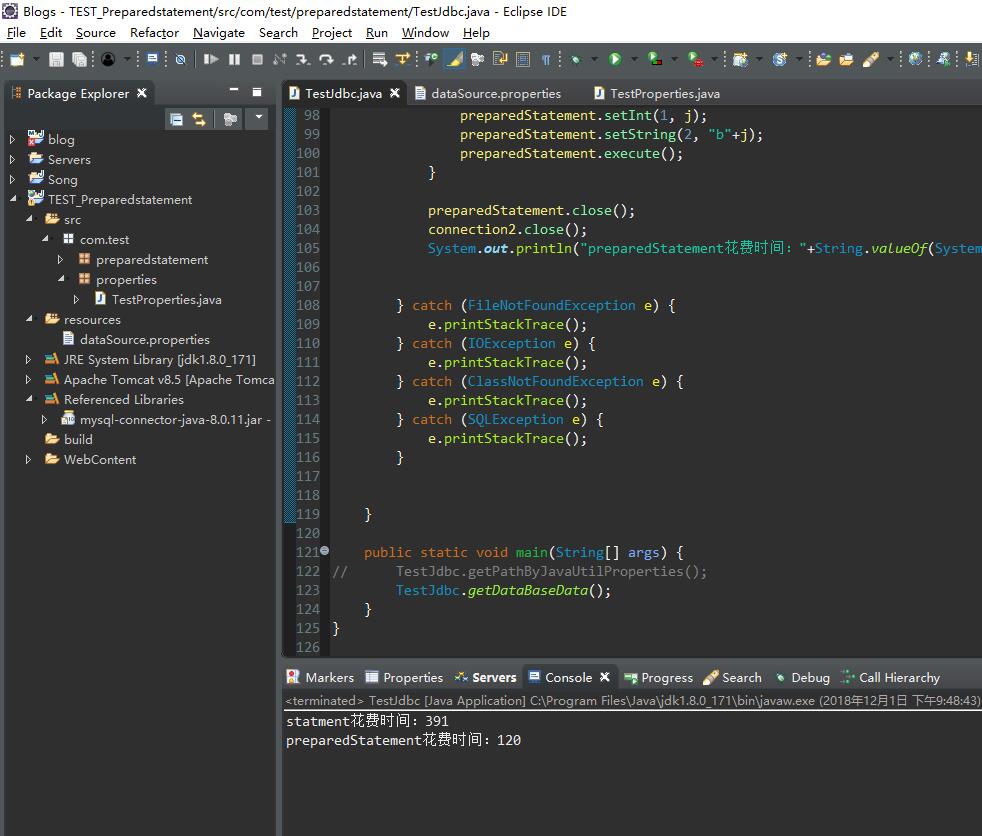Screen dimensions: 982x836
Task: Close the Package Explorer view
Action: click(x=142, y=93)
